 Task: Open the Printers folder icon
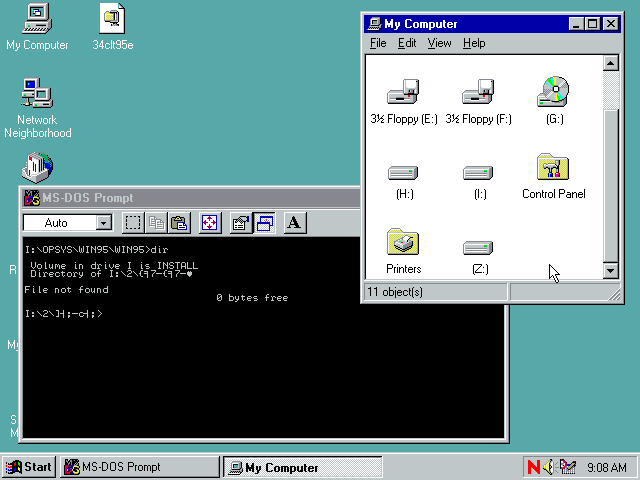(403, 242)
